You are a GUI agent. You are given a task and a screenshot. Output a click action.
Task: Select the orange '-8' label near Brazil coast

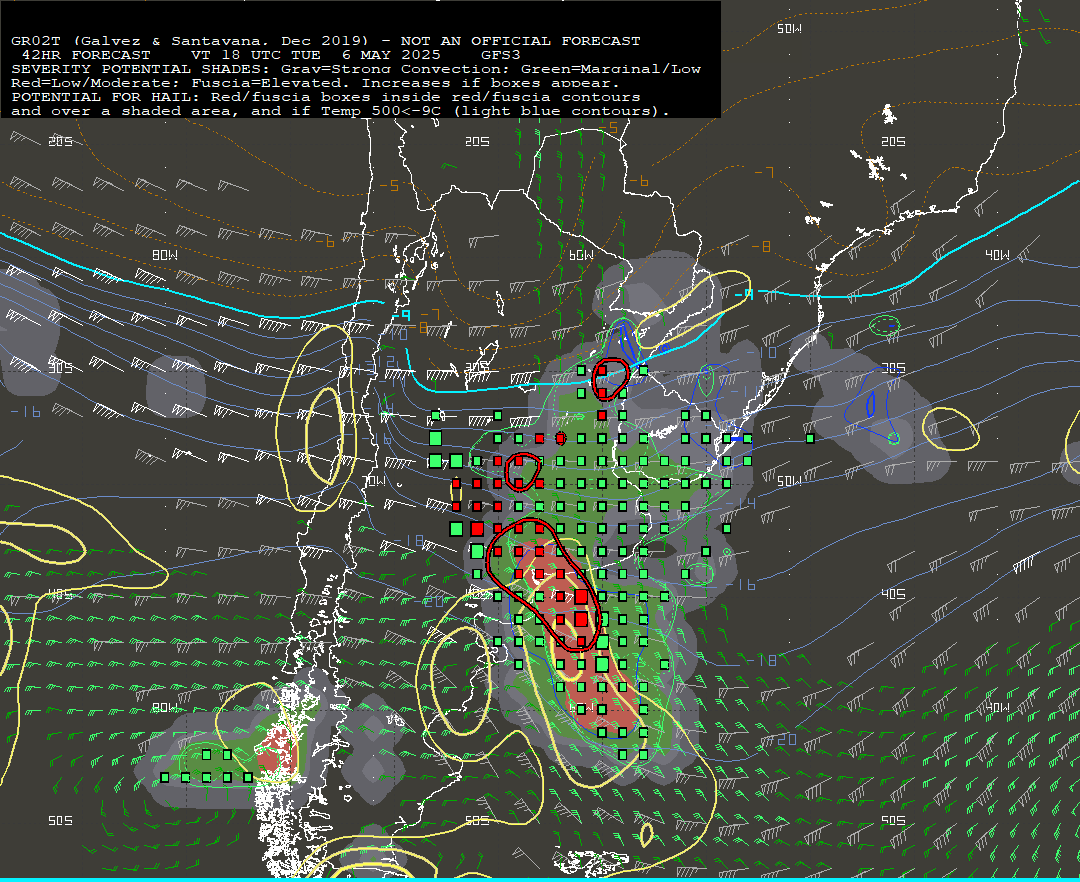761,246
